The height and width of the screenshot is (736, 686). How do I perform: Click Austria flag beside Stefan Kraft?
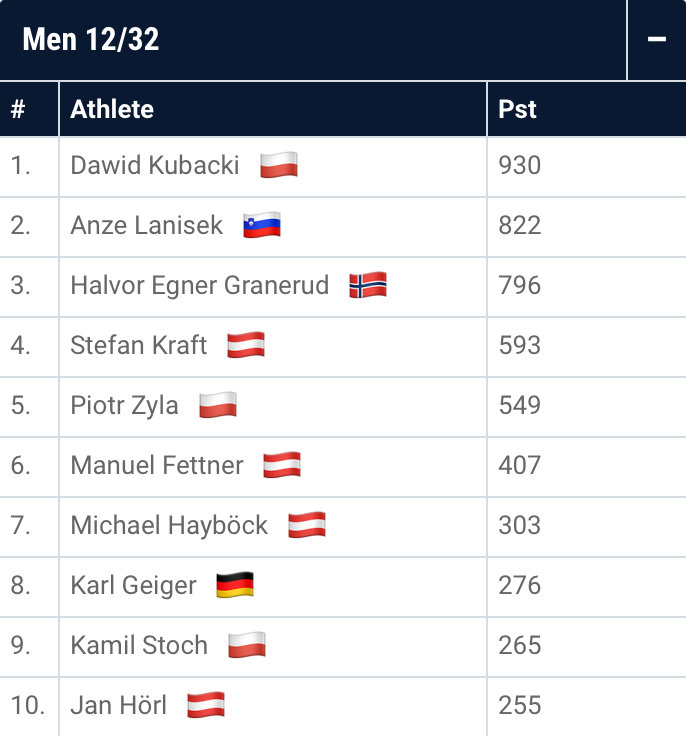(x=246, y=345)
